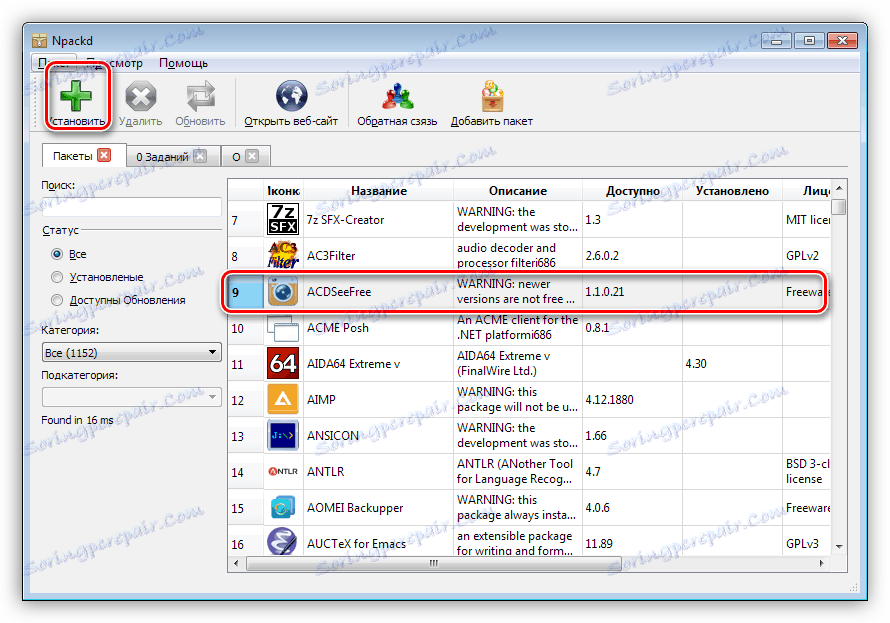Click the AUCTeX for Emacs icon
Screen dimensions: 890x623
283,542
